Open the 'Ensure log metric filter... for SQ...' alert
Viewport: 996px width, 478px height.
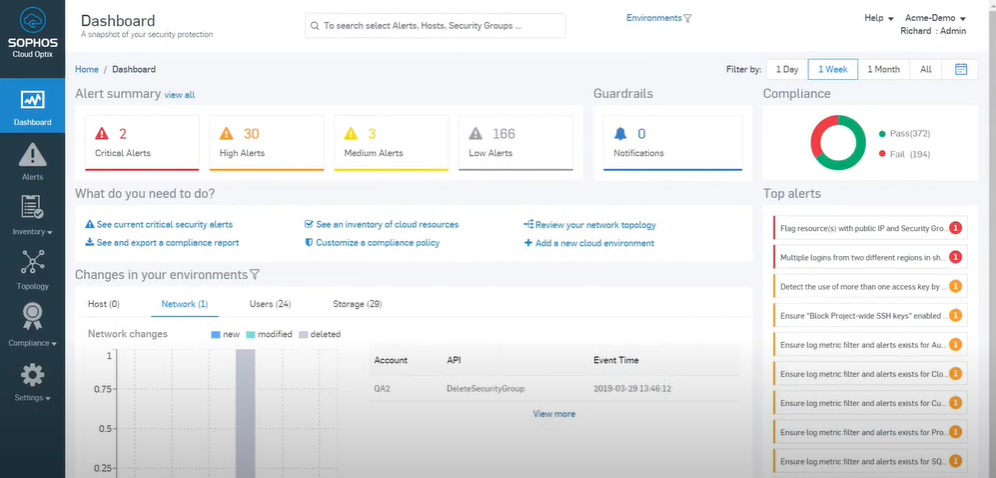pyautogui.click(x=870, y=461)
